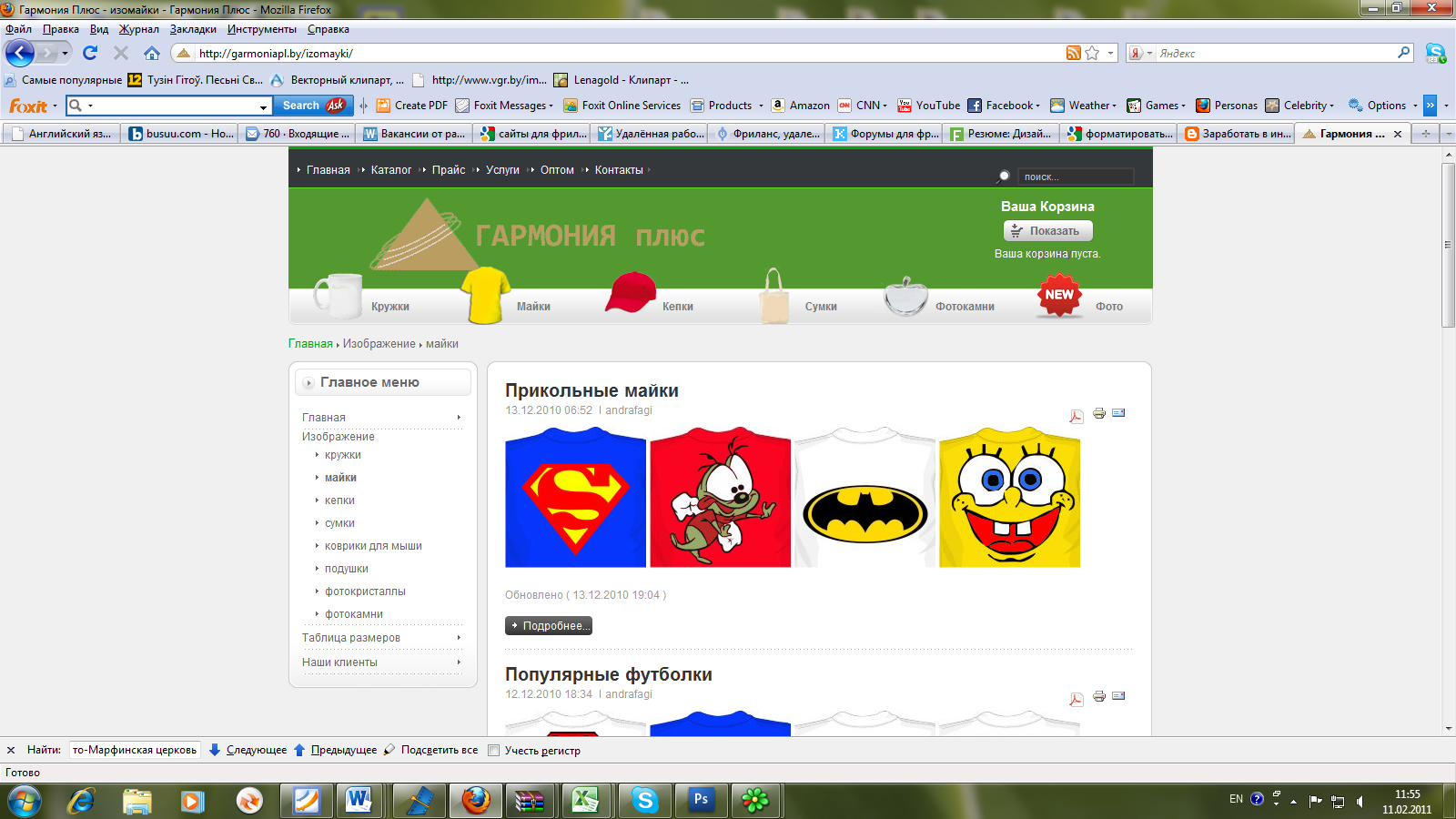Viewport: 1456px width, 819px height.
Task: Close the find bar
Action: click(11, 750)
